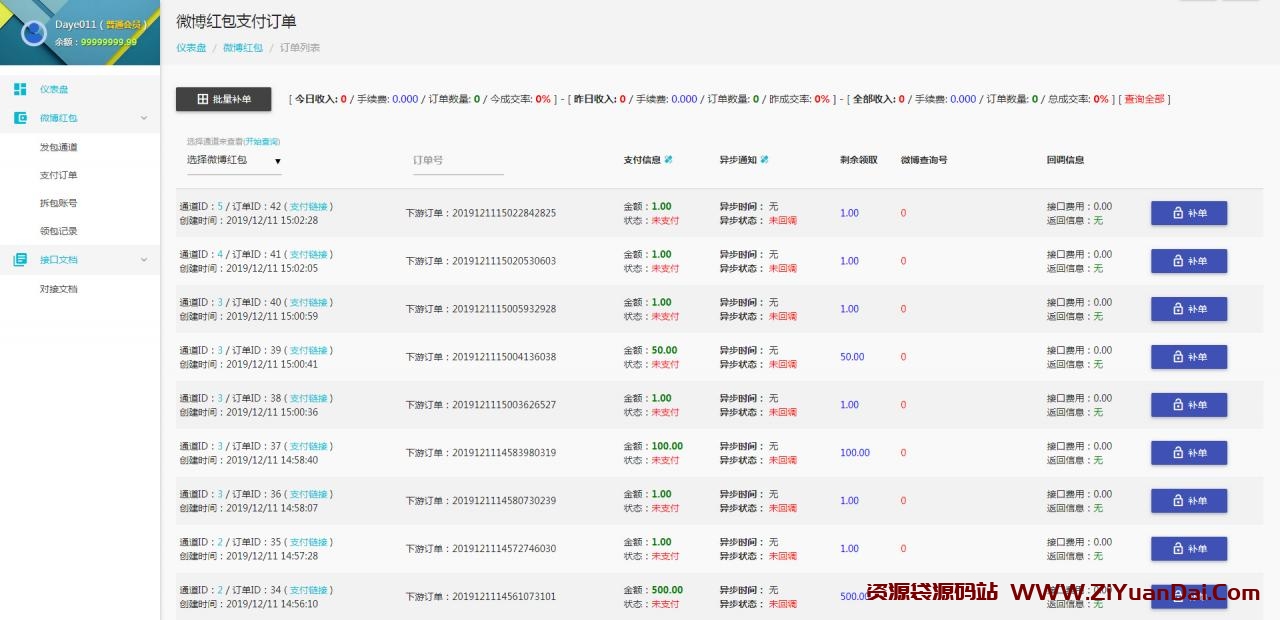Click the 开始查询 link
The width and height of the screenshot is (1280, 620).
[262, 142]
